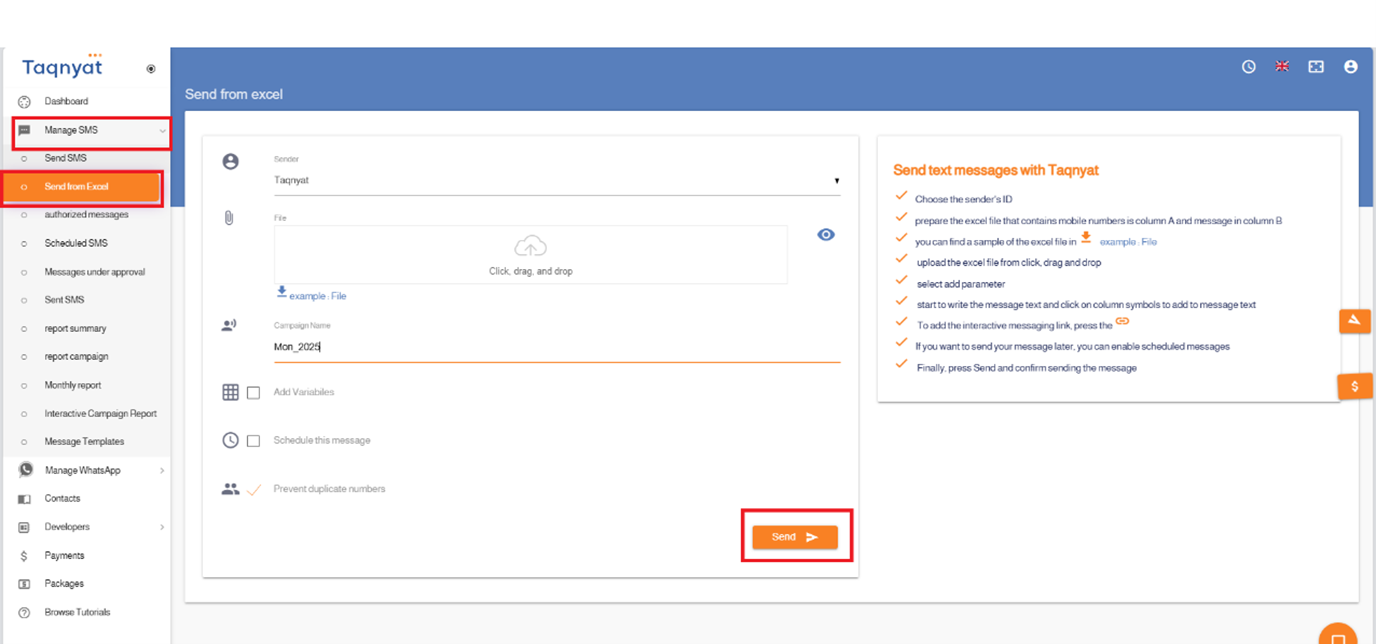This screenshot has height=644, width=1376.
Task: Open the clock history icon in header
Action: click(1248, 67)
